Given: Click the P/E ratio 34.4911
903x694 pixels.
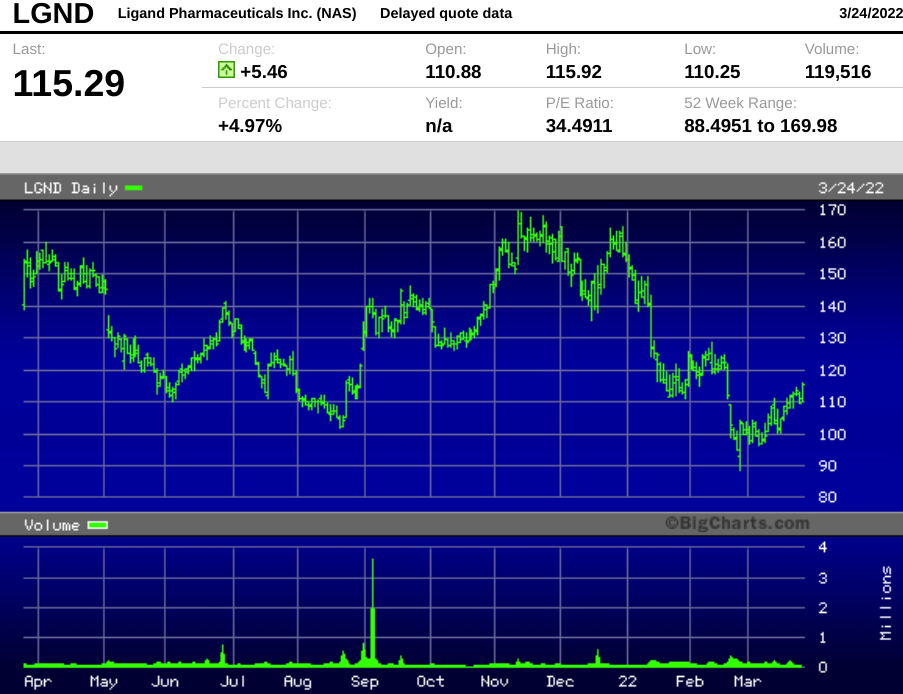Looking at the screenshot, I should pos(579,126).
